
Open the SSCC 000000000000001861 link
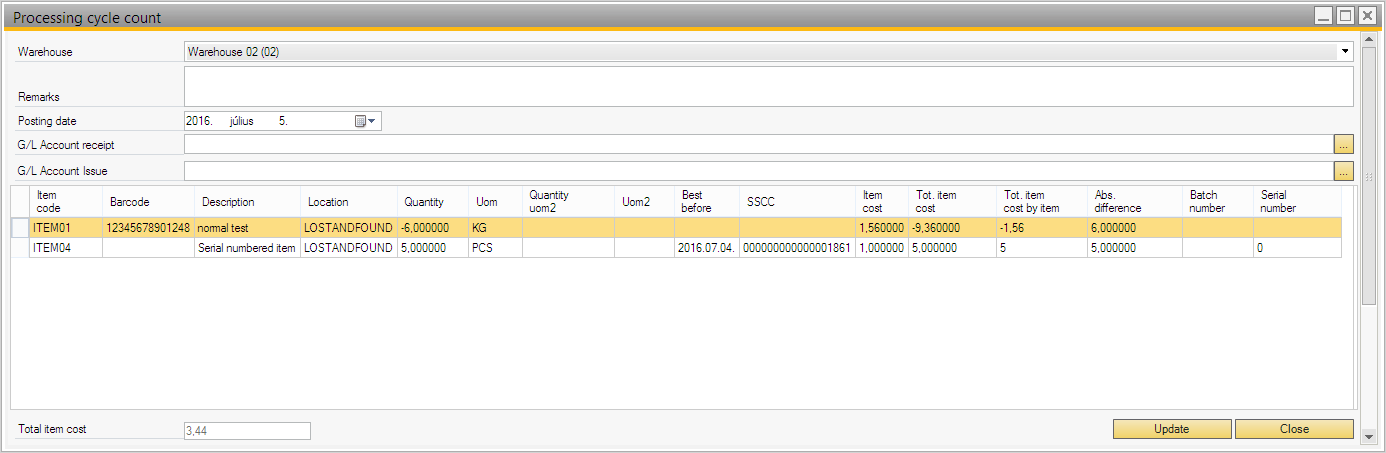[x=797, y=248]
